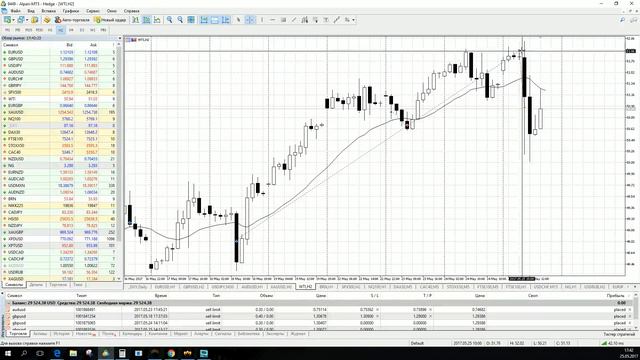The image size is (640, 360).
Task: Open new chart from toolbar
Action: [x=7, y=20]
